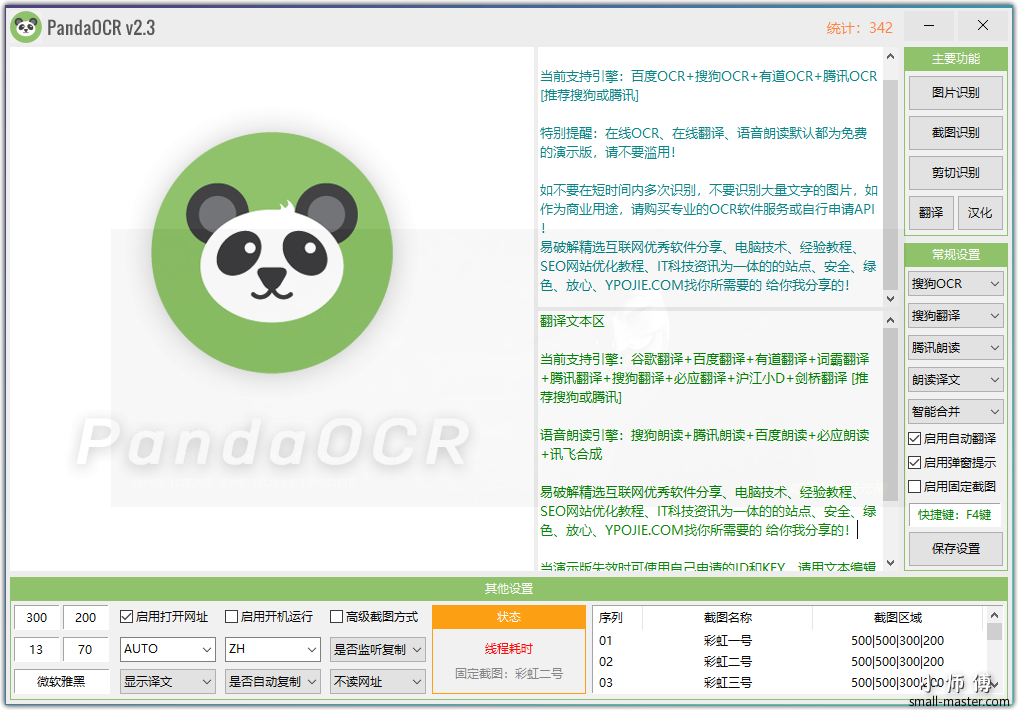Click the 主要功能 panel header
Image resolution: width=1018 pixels, height=710 pixels.
[x=956, y=59]
